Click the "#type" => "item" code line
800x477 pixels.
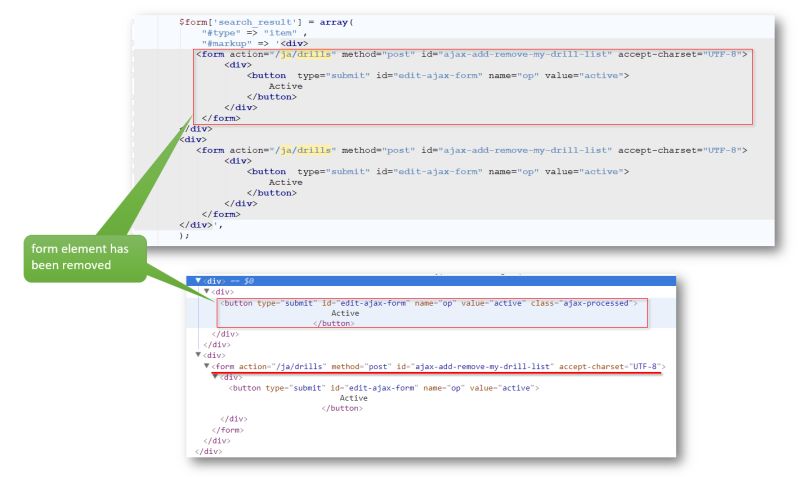[x=254, y=33]
